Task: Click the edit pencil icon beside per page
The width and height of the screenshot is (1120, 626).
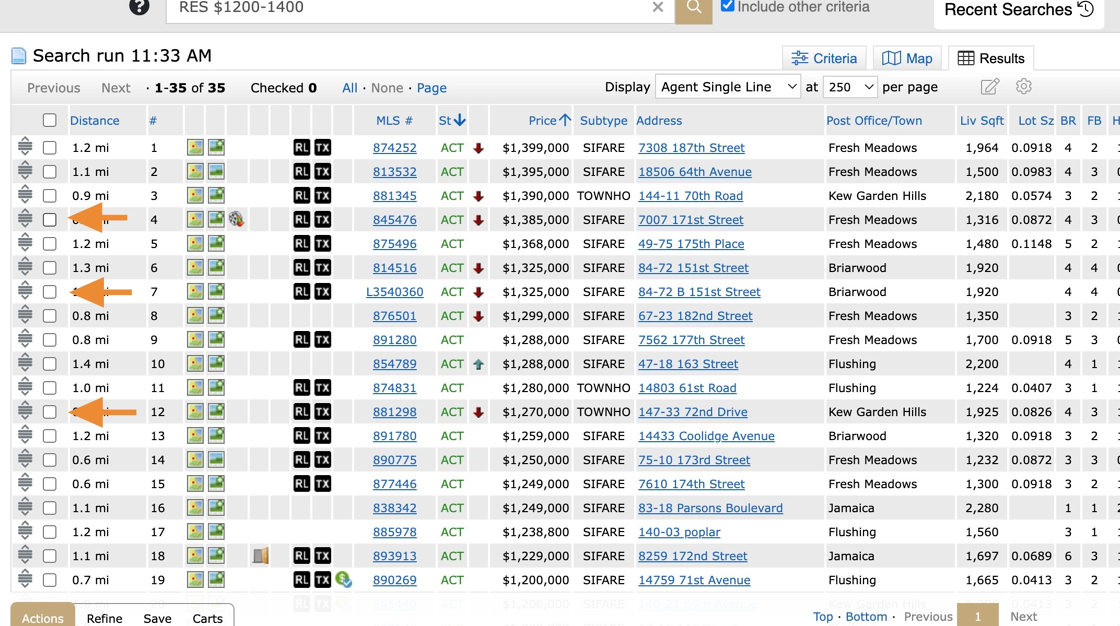Action: coord(989,87)
